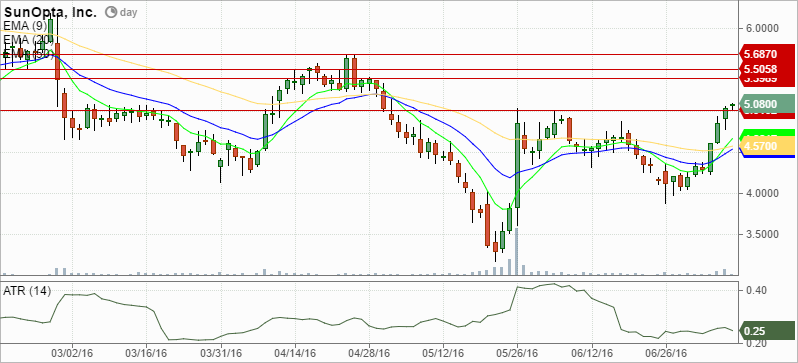This screenshot has width=798, height=363.
Task: Click the tallest volume bar at 05/26/16
Action: pos(517,252)
